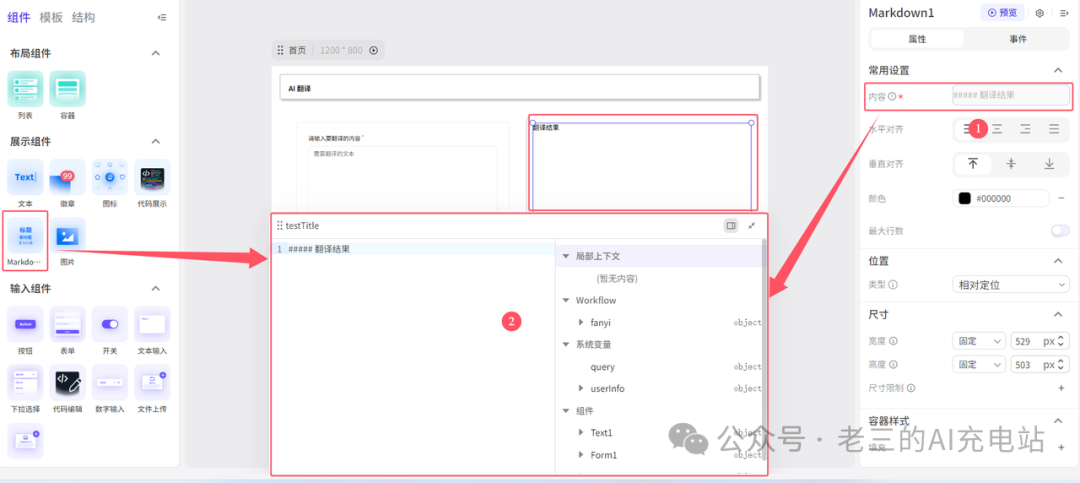Pick the 数字输入 number input component
Screen dimensions: 1080x483
[x=110, y=382]
